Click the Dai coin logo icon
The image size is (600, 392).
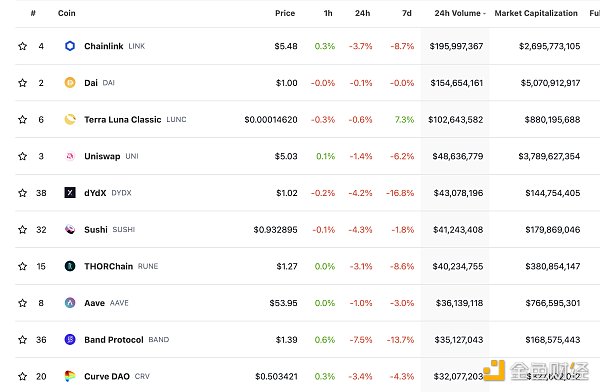(x=70, y=83)
